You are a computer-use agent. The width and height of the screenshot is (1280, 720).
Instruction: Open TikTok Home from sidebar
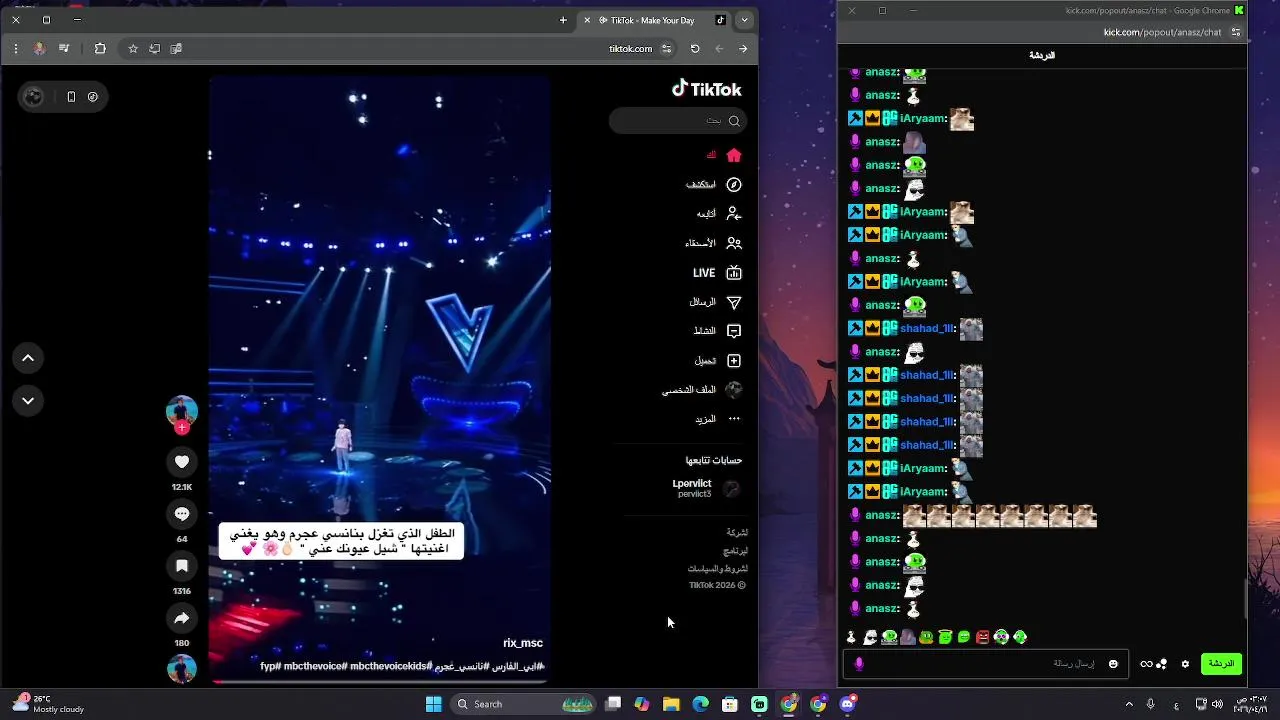(x=724, y=155)
